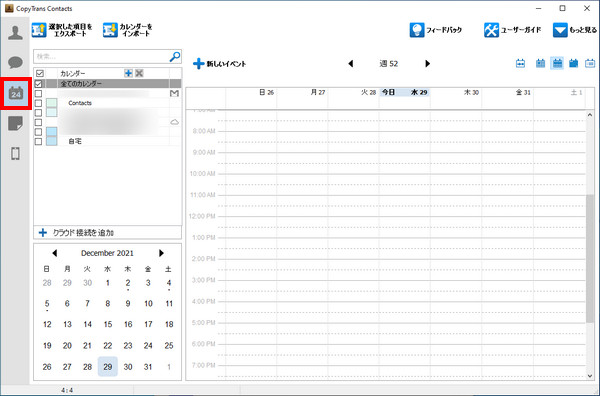Viewport: 600px width, 396px height.
Task: Open the Notes section in the sidebar
Action: pyautogui.click(x=15, y=124)
